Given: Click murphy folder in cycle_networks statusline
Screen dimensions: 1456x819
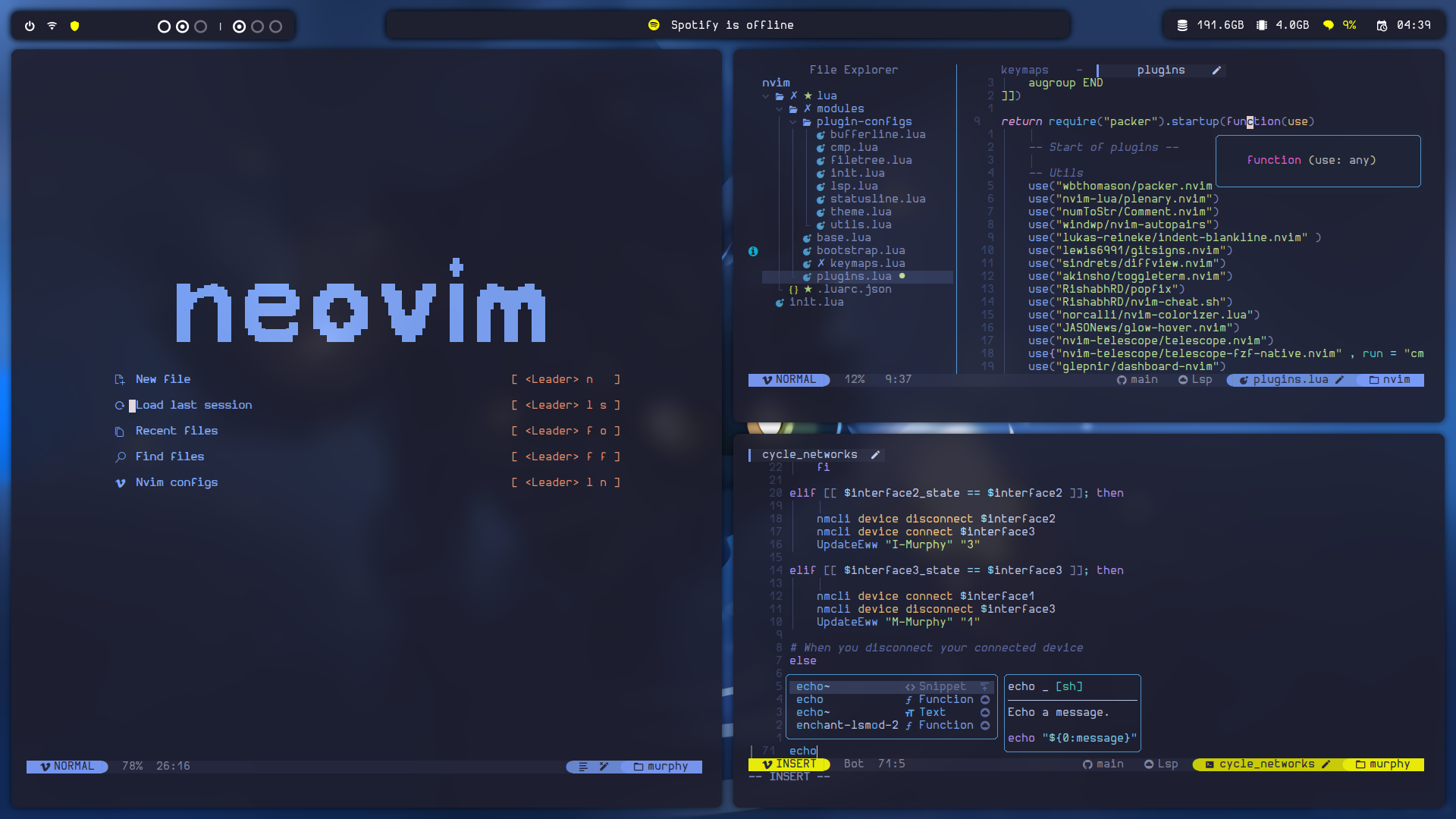Looking at the screenshot, I should 1382,764.
